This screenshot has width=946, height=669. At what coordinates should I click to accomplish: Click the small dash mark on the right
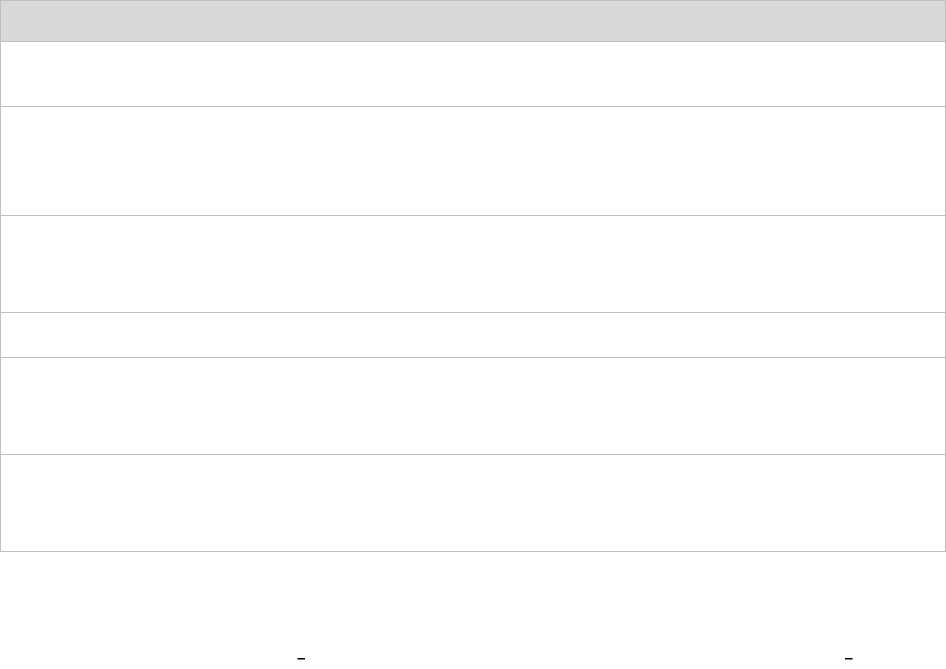[x=848, y=658]
